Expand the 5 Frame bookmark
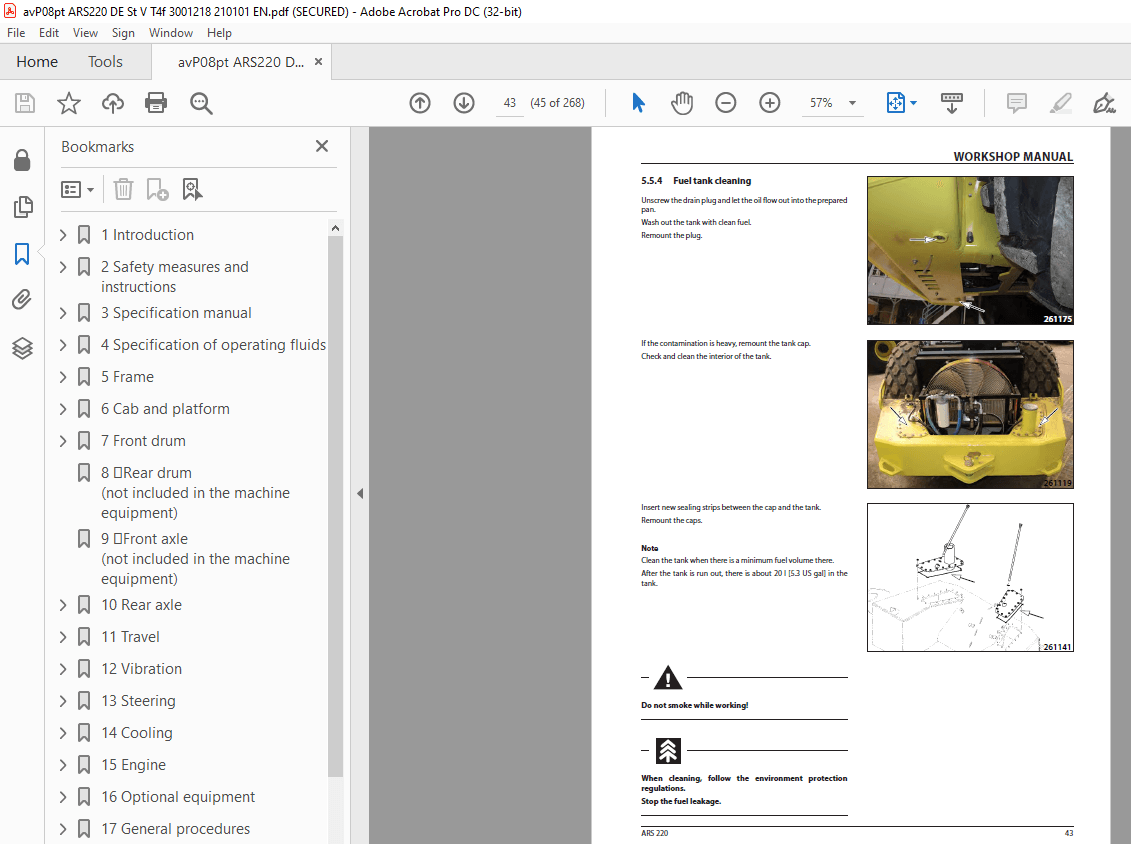The image size is (1131, 844). [63, 377]
